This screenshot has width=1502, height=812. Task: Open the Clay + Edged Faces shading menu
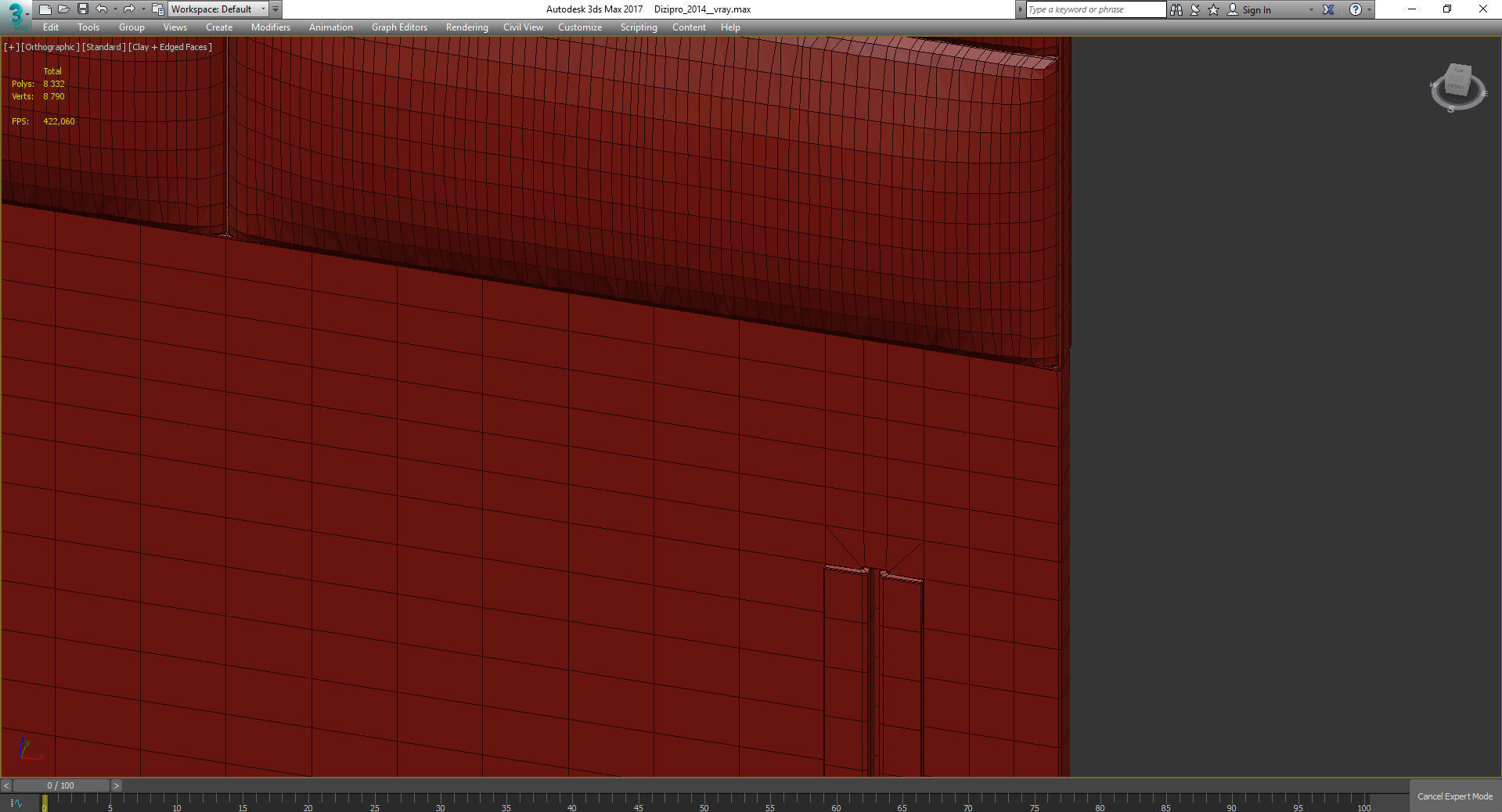tap(170, 47)
